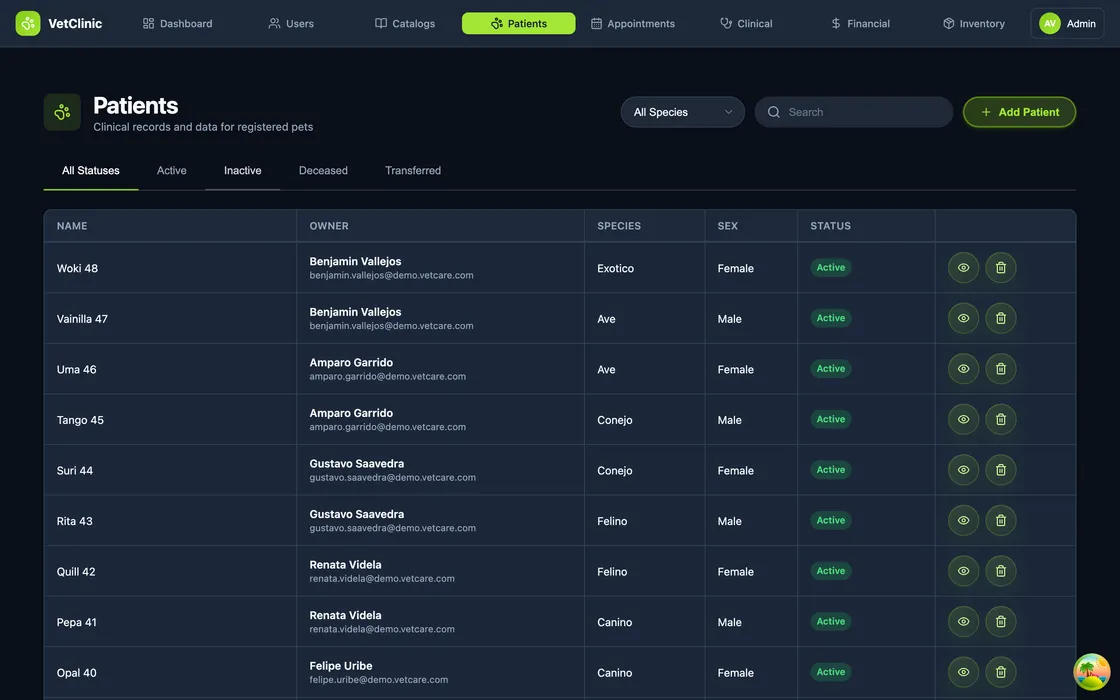The image size is (1120, 700).
Task: Click the Add Patient button
Action: pos(1019,112)
